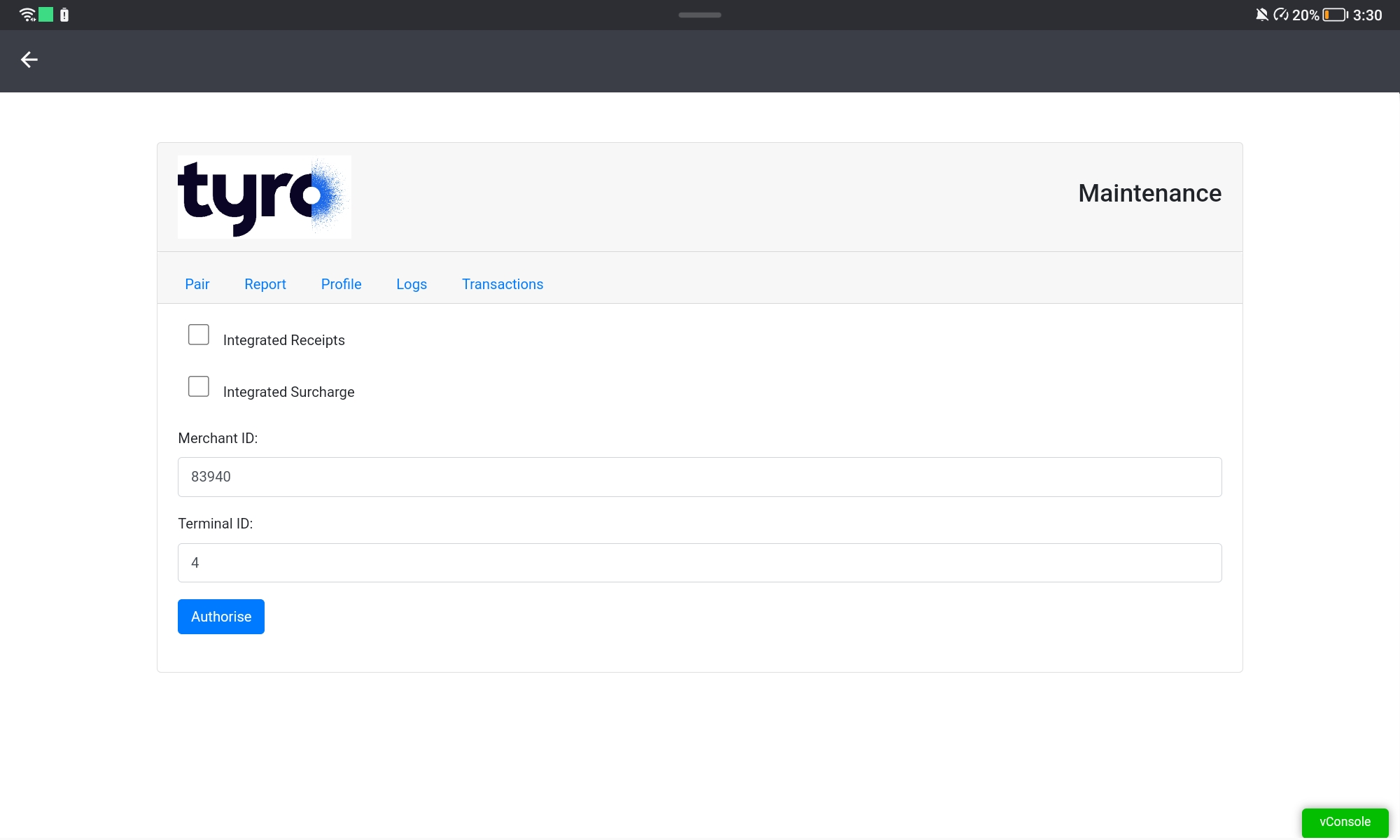
Task: Click the muted notifications icon
Action: tap(1260, 14)
